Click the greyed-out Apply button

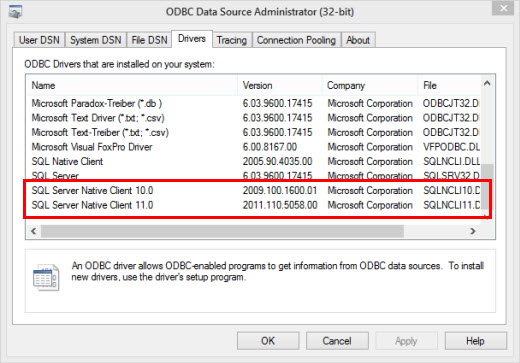click(x=406, y=341)
